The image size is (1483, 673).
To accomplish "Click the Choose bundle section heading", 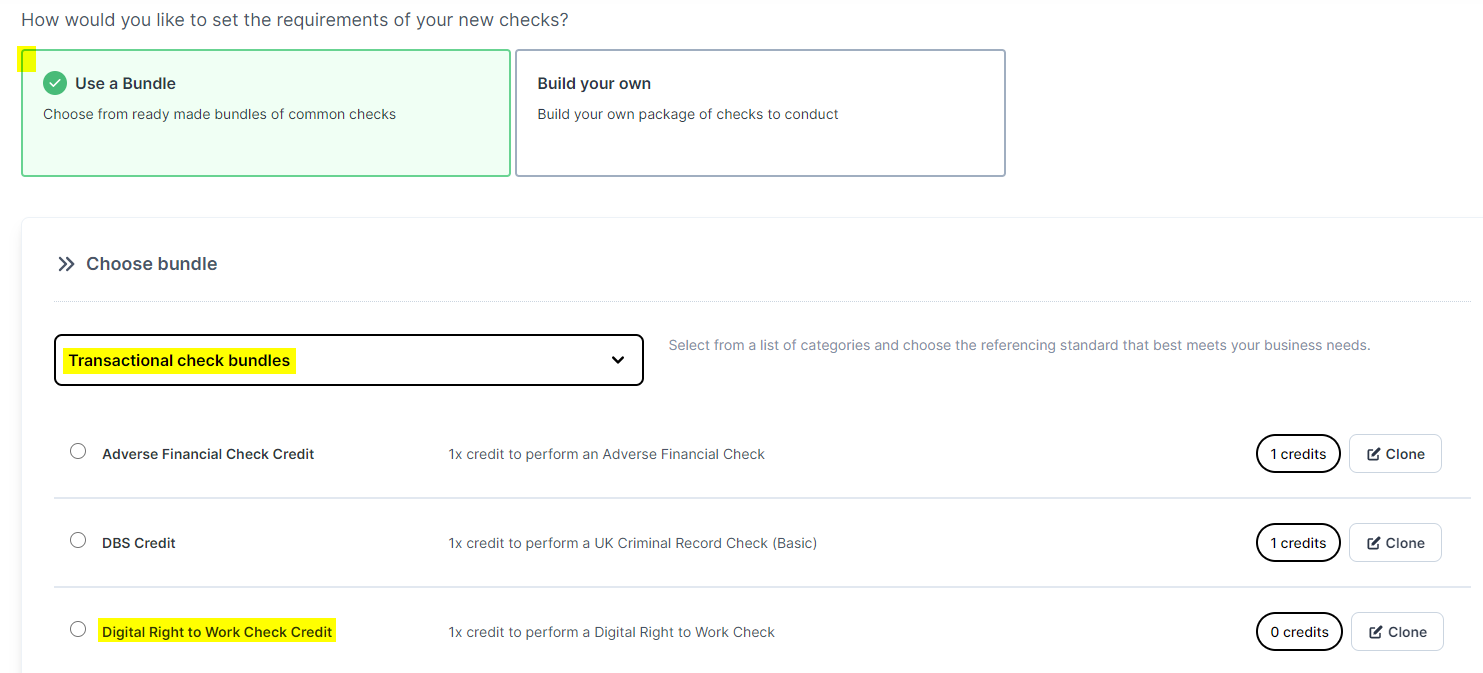I will (x=152, y=264).
